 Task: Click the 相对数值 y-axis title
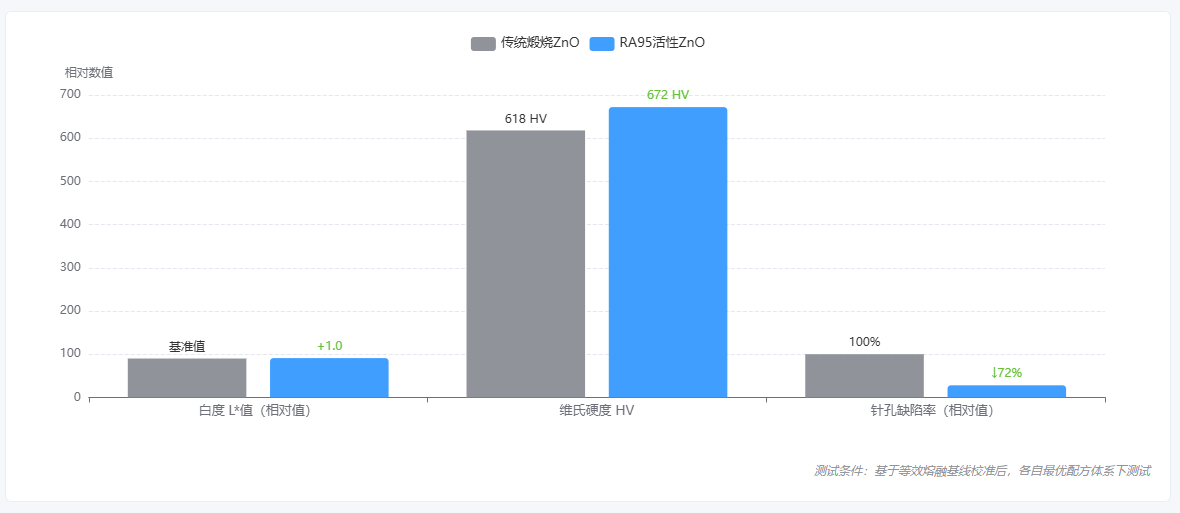coord(89,73)
